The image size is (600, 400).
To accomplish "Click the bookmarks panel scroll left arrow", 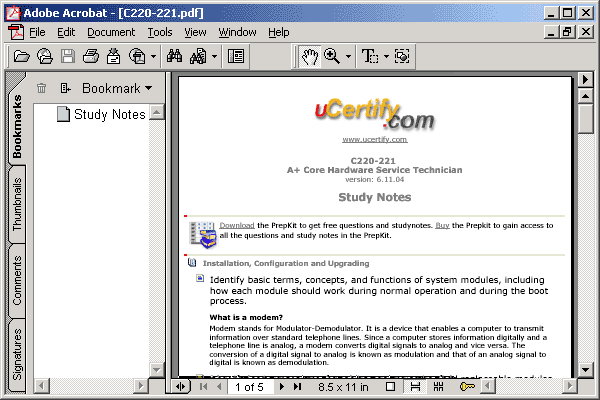I will coord(41,385).
